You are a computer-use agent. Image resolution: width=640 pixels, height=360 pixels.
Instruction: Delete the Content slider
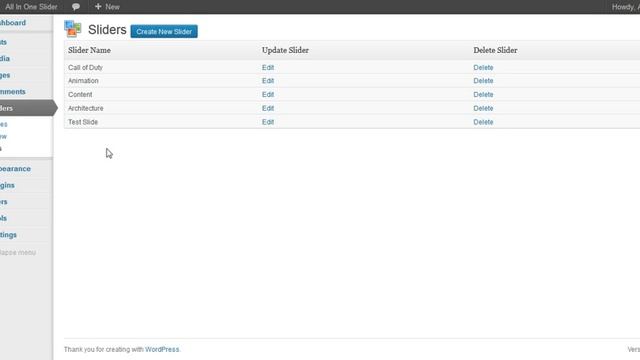tap(483, 94)
